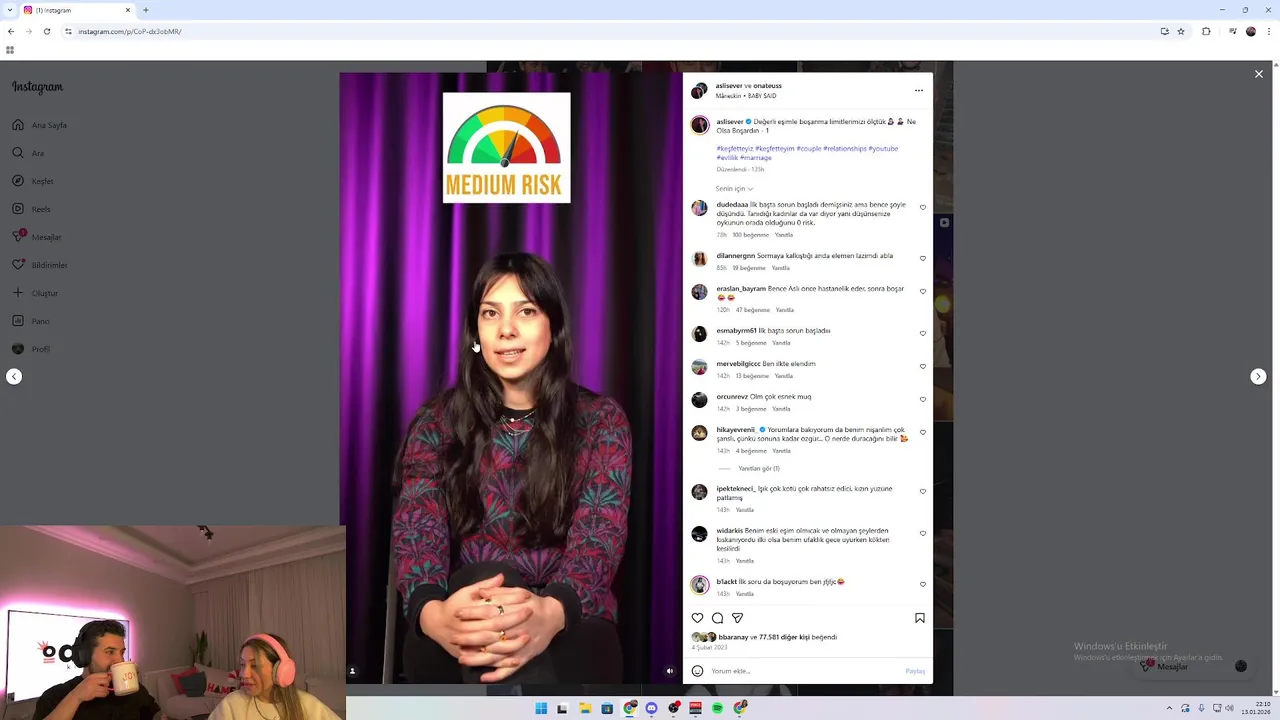
Task: Bookmark the page with the star icon
Action: (x=1181, y=31)
